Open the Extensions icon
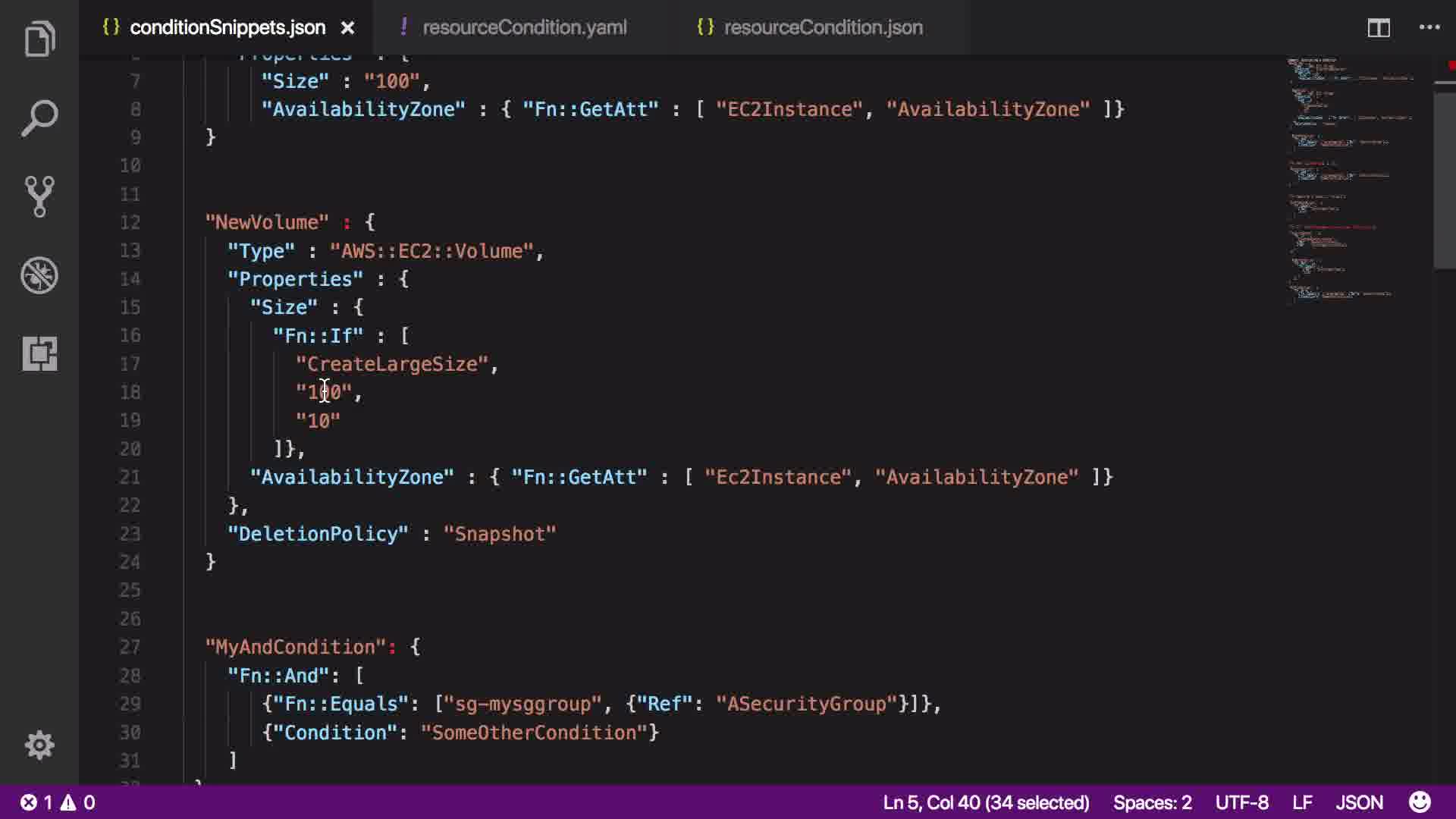This screenshot has width=1456, height=819. tap(39, 353)
